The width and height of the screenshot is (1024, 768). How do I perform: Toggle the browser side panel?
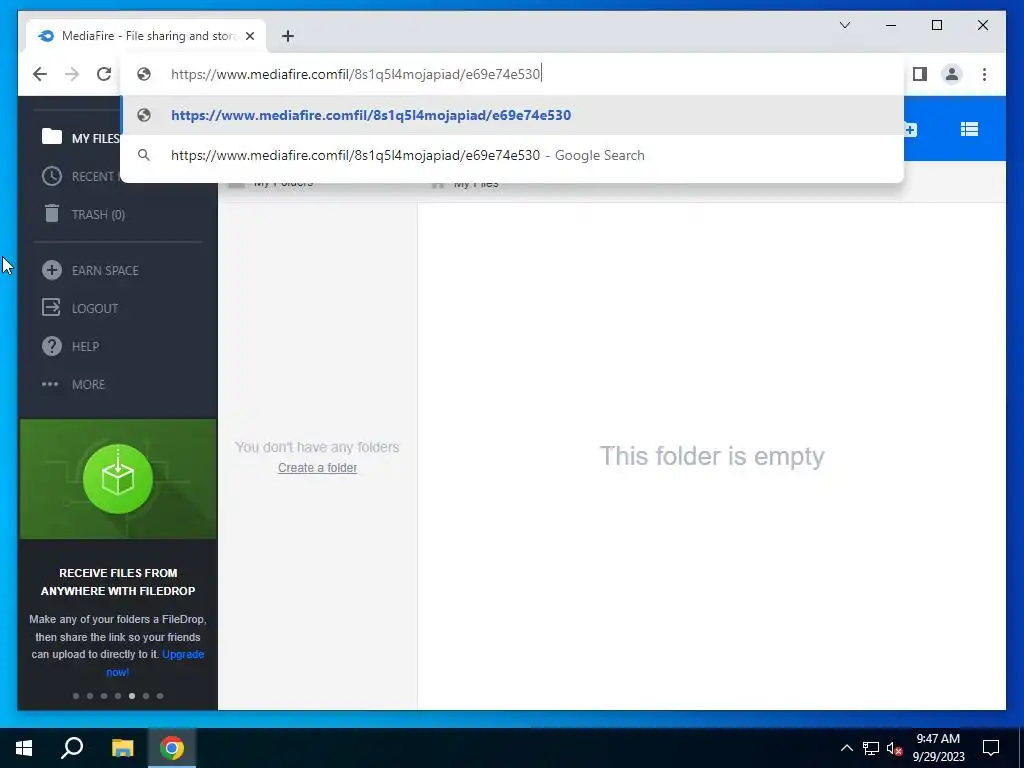[920, 74]
